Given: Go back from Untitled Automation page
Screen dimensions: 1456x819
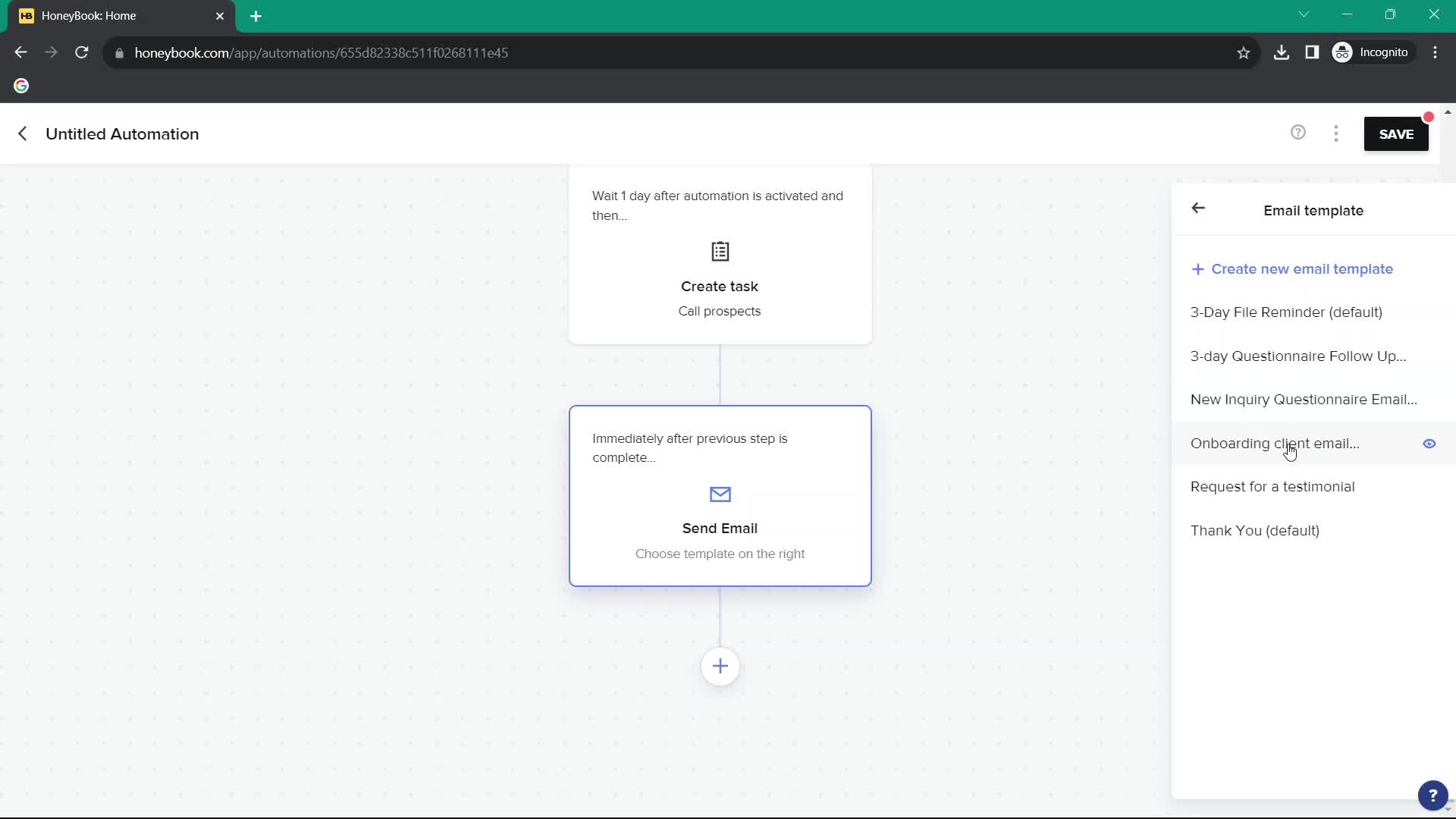Looking at the screenshot, I should click(23, 134).
